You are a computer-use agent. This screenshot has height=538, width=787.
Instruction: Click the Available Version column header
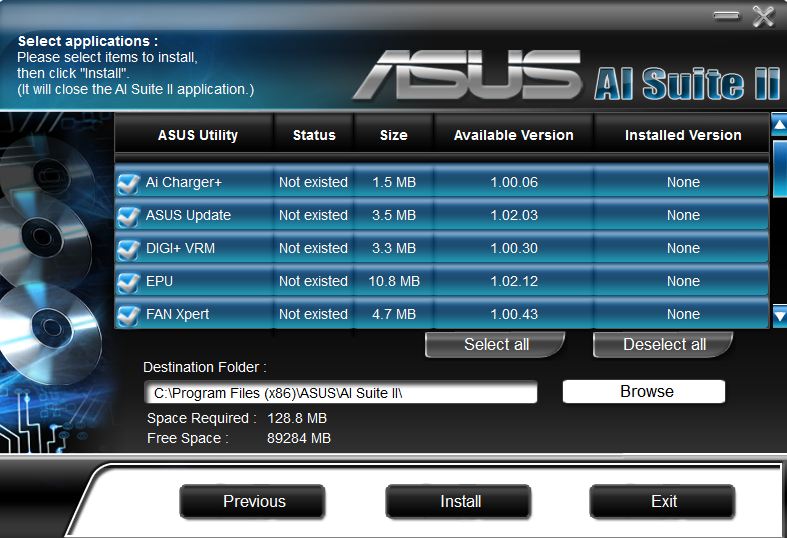513,135
